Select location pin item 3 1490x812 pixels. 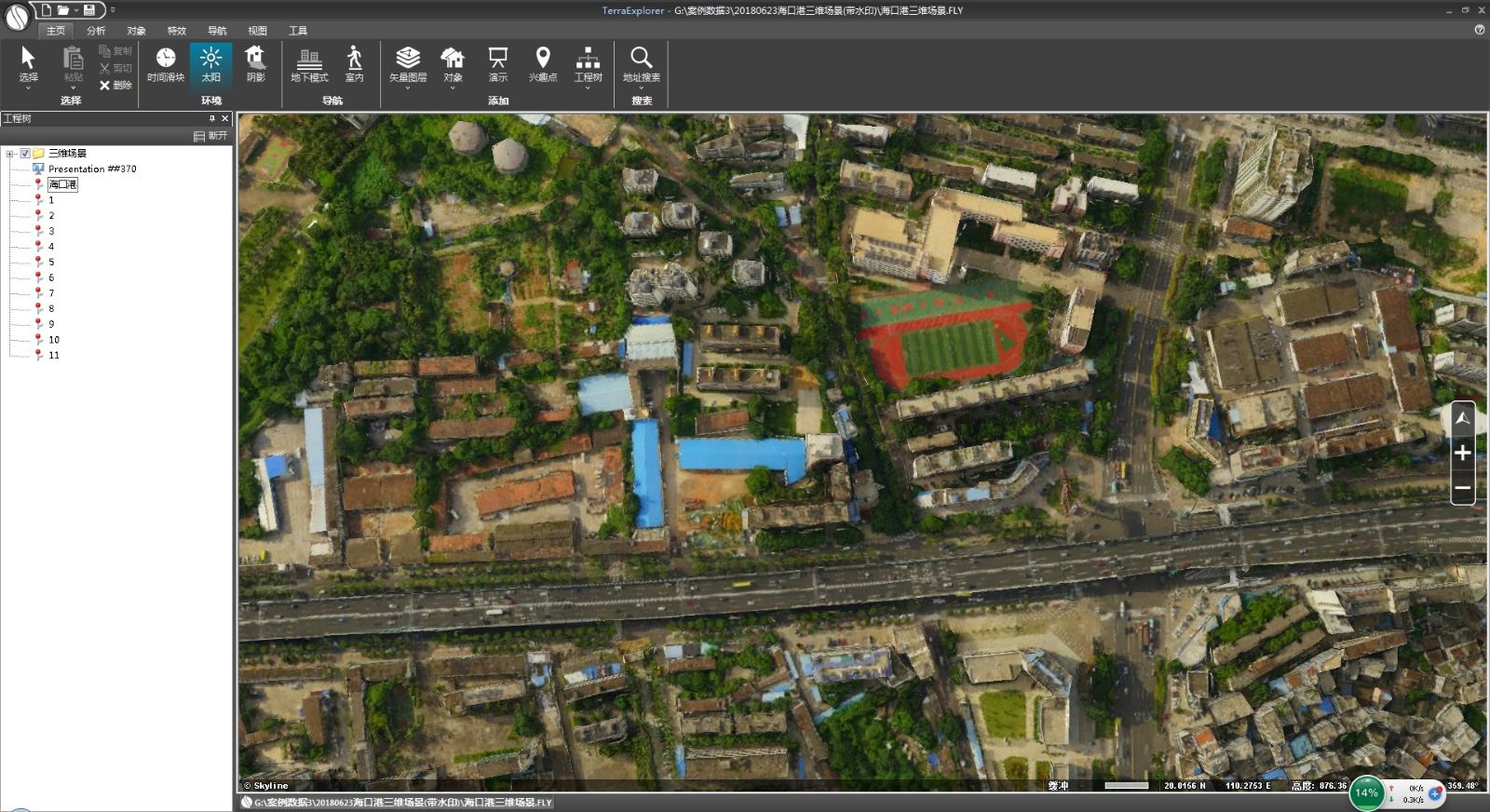pos(51,231)
